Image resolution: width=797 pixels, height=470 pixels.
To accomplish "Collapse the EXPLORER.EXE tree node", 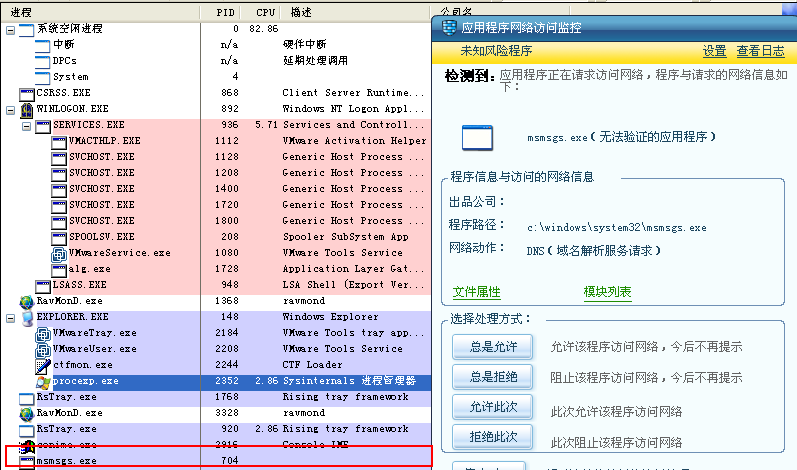I will click(x=10, y=318).
